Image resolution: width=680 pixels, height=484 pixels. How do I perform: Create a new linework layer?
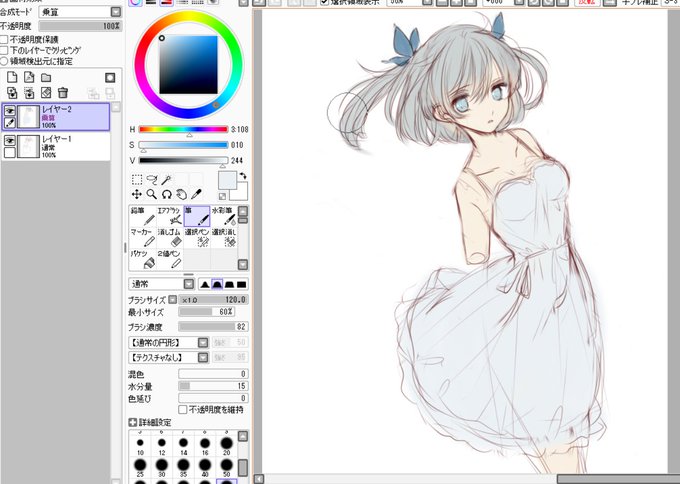pyautogui.click(x=29, y=78)
